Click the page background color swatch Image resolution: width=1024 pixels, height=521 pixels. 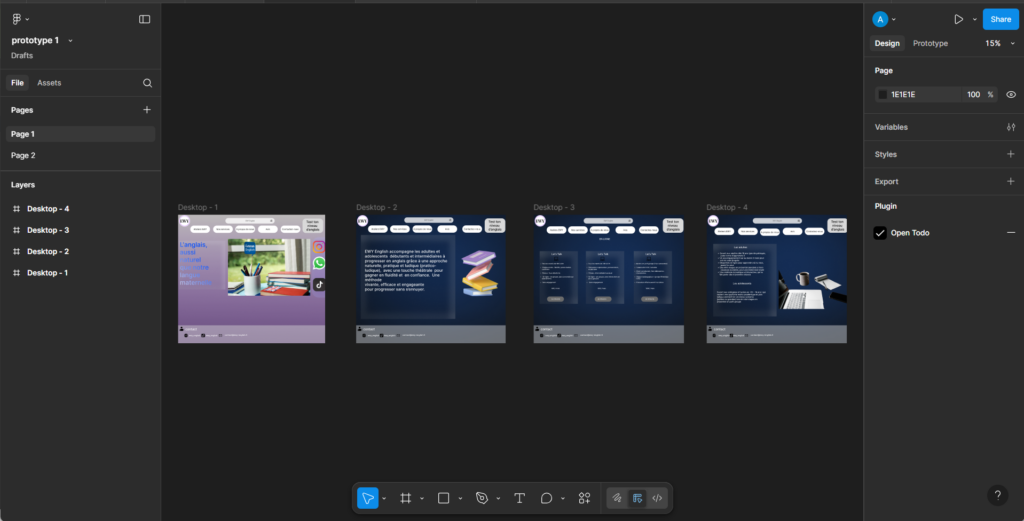point(882,95)
